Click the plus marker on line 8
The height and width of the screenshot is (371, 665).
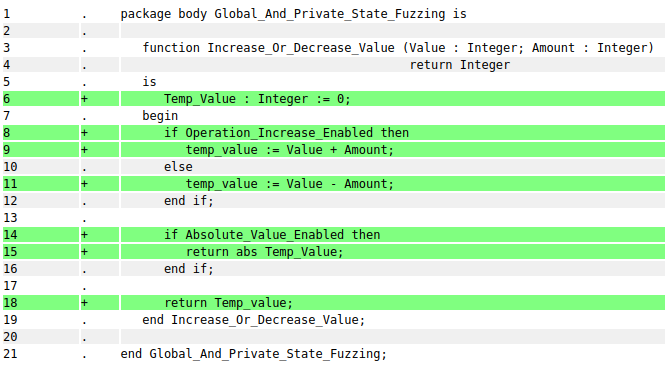[84, 133]
